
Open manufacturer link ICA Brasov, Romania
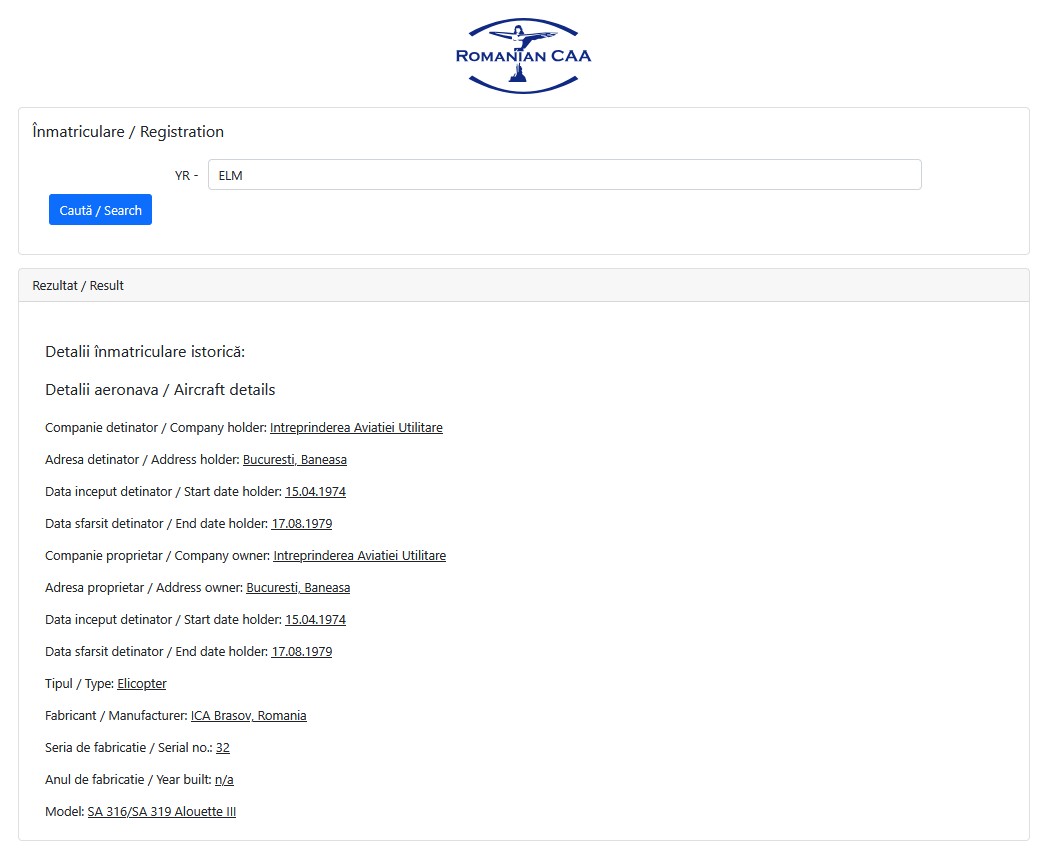pyautogui.click(x=248, y=716)
